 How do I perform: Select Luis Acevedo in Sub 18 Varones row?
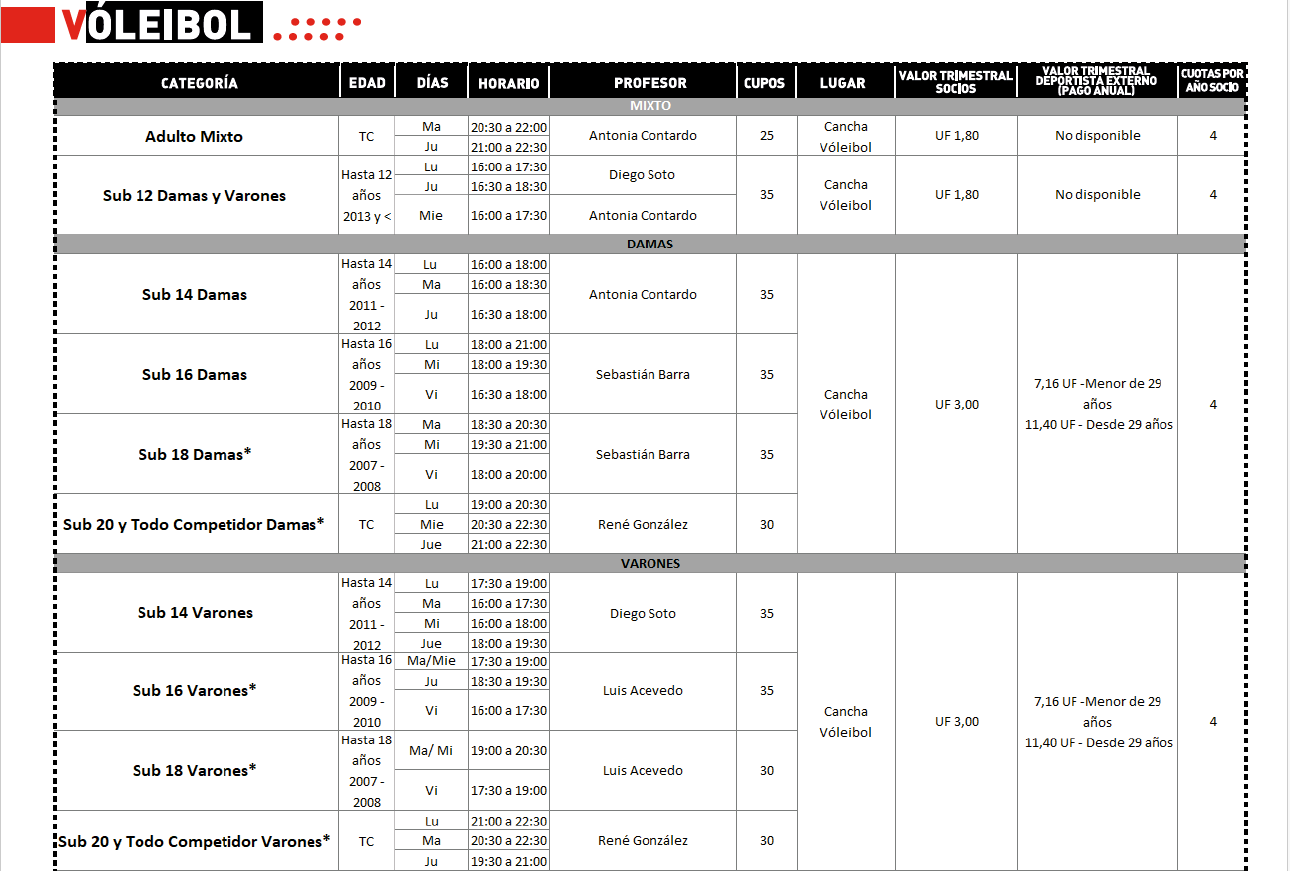point(642,770)
